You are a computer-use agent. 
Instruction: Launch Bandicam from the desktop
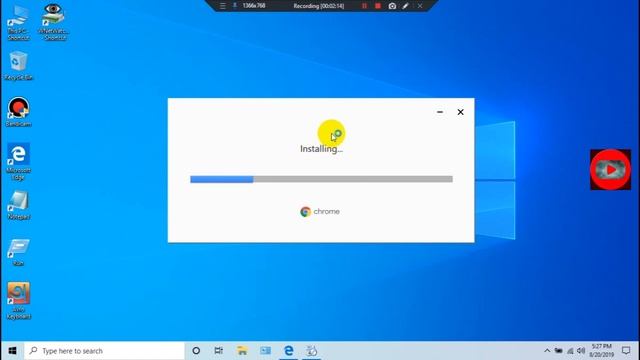coord(18,112)
